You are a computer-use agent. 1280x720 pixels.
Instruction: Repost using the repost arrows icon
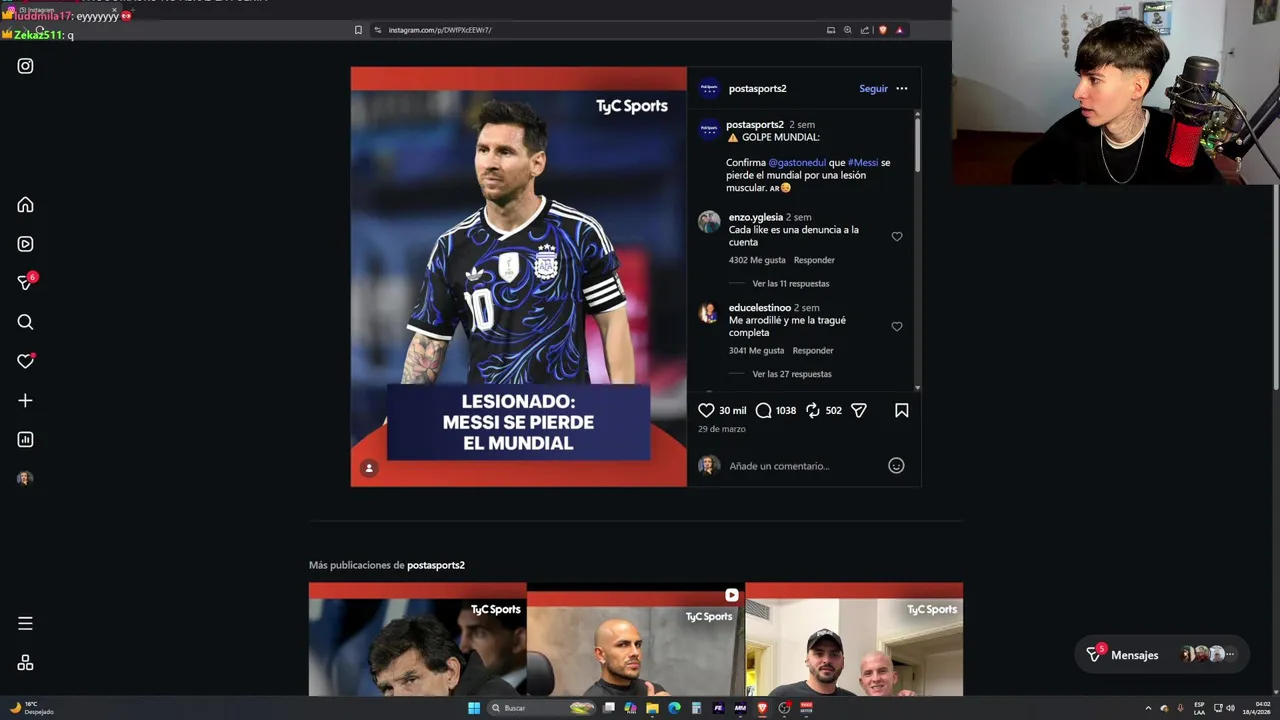[x=813, y=410]
